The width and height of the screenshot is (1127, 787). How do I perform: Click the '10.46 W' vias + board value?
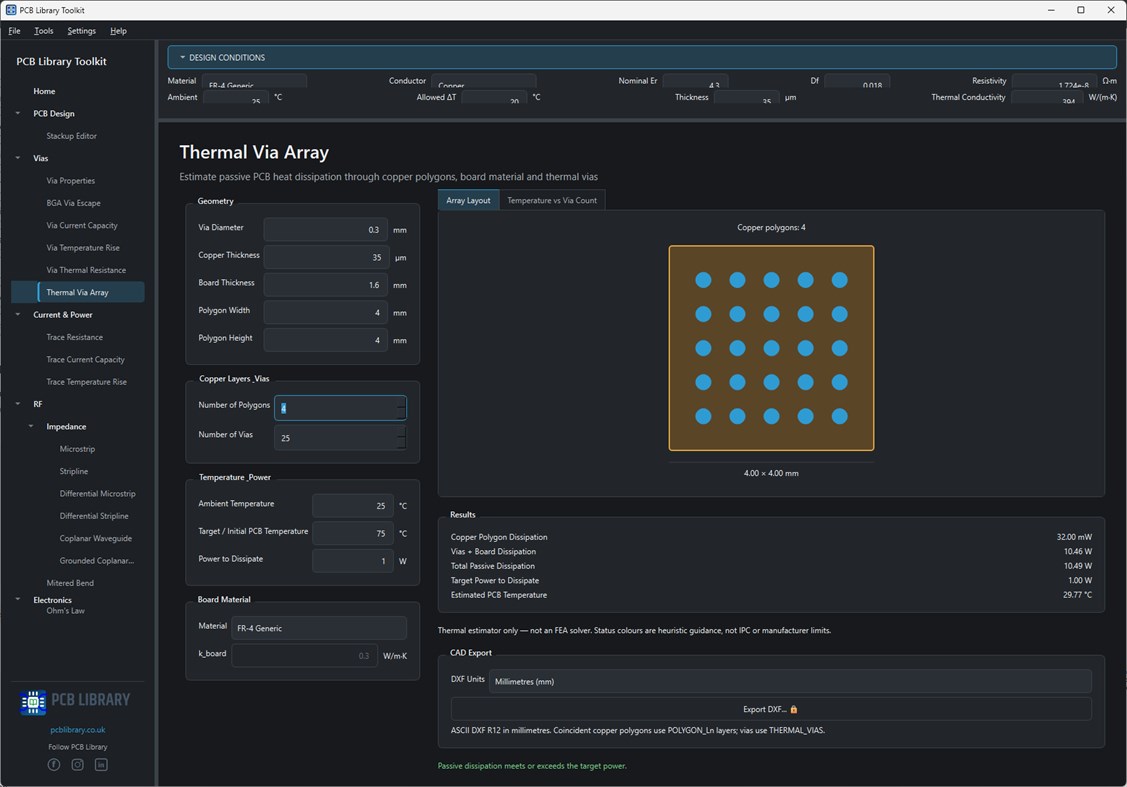(1077, 551)
